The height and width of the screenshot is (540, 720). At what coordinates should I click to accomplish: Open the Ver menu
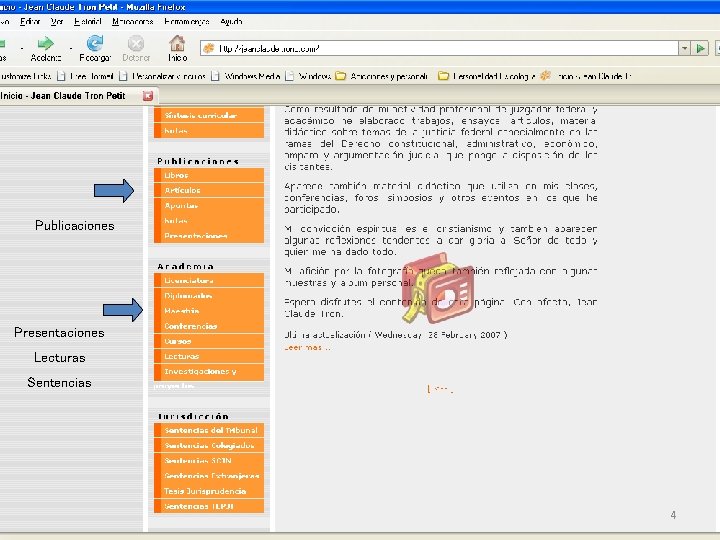pos(57,22)
